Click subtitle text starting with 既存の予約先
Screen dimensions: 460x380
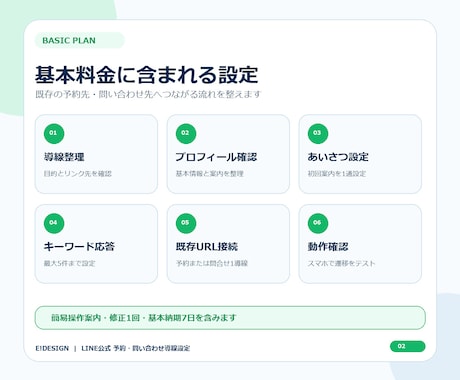coord(148,94)
